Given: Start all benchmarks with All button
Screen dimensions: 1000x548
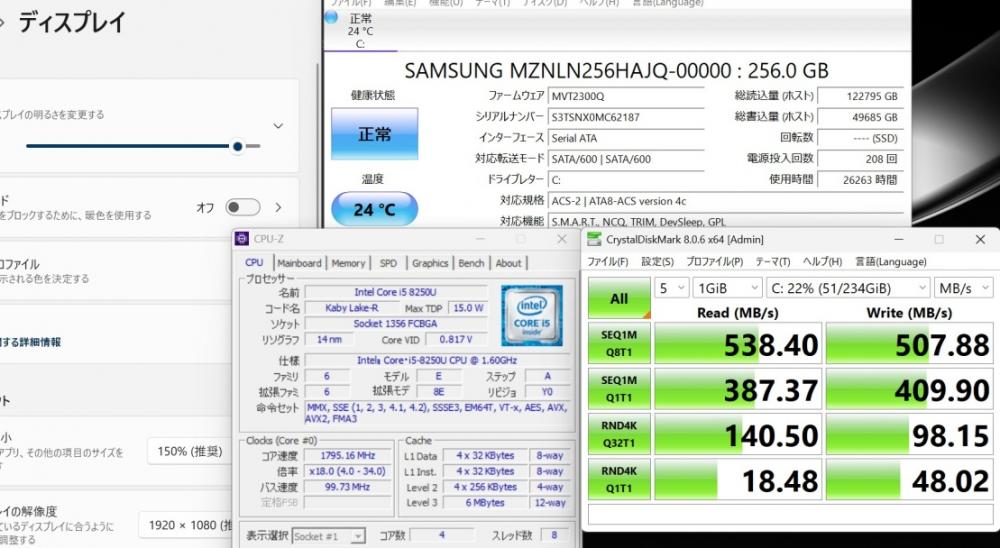Looking at the screenshot, I should pyautogui.click(x=619, y=298).
